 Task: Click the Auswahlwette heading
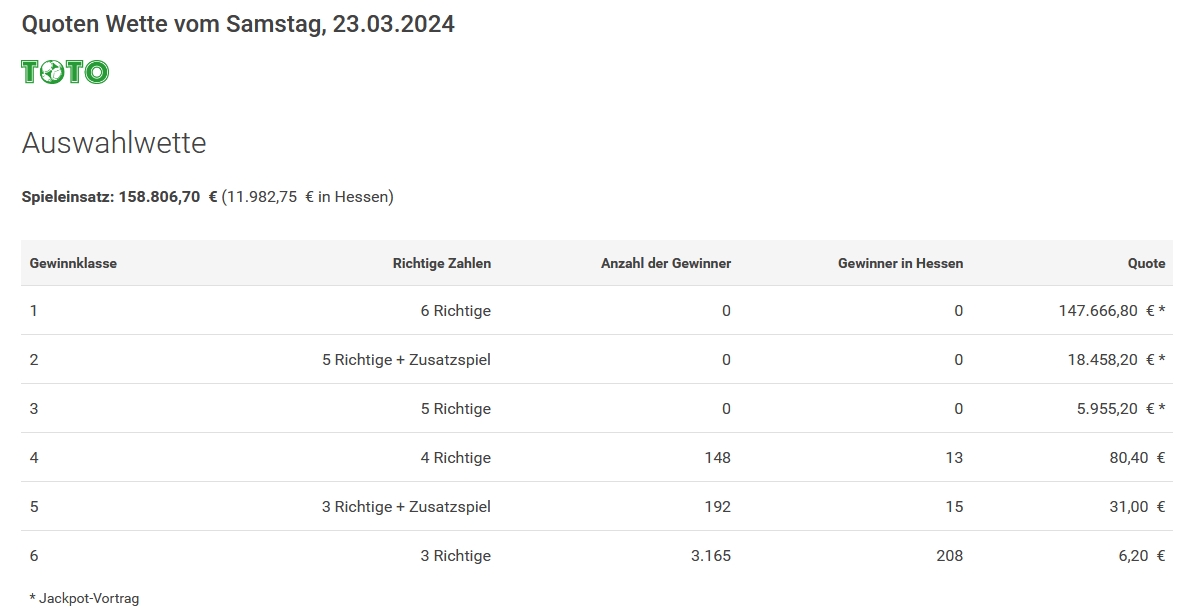pos(114,143)
